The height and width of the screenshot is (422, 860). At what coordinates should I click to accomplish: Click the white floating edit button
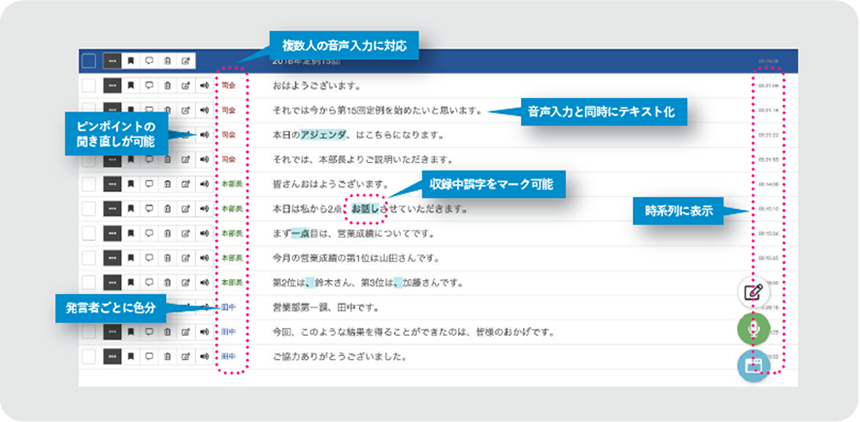tap(754, 292)
